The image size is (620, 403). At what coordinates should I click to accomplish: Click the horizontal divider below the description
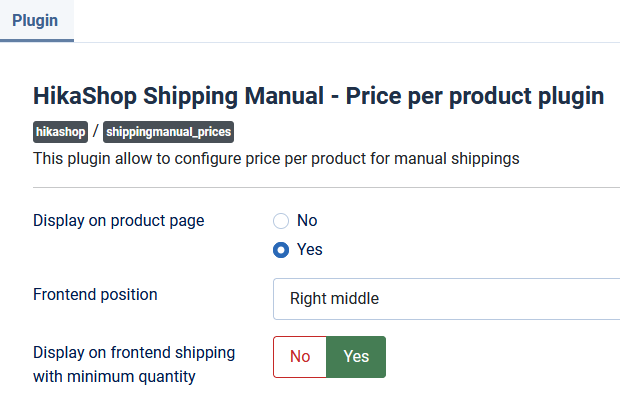326,187
